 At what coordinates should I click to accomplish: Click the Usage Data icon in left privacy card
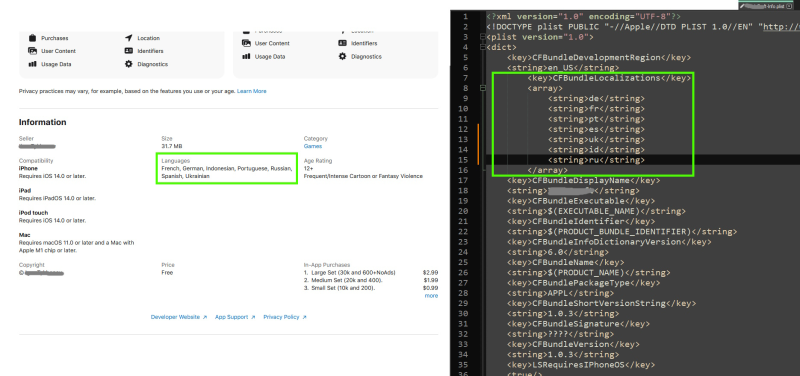32,64
